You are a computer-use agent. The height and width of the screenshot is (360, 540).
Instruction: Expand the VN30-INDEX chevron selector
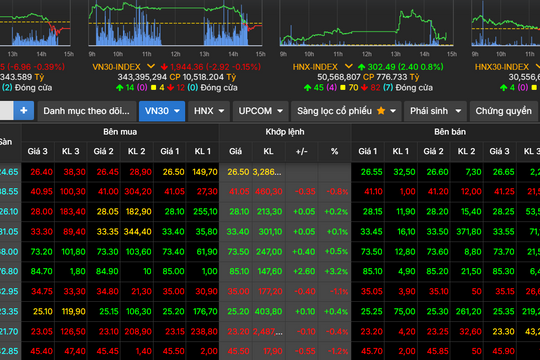coord(151,66)
